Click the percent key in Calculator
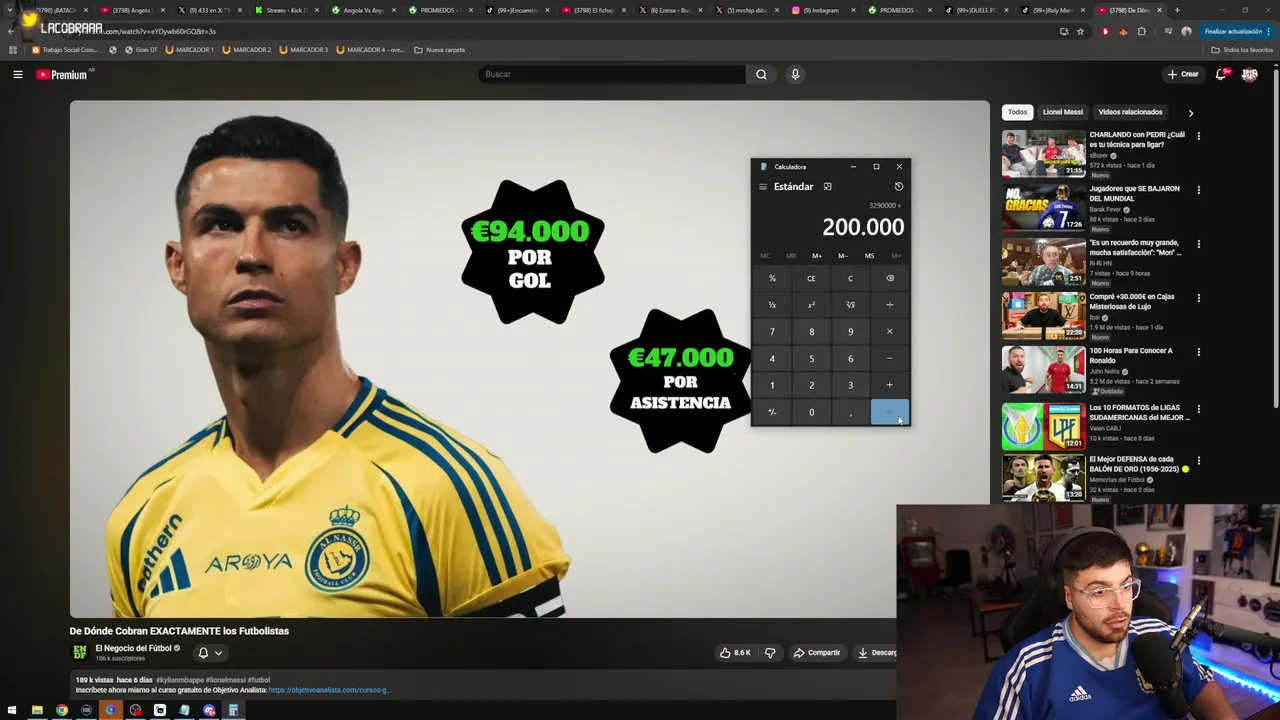 point(772,279)
